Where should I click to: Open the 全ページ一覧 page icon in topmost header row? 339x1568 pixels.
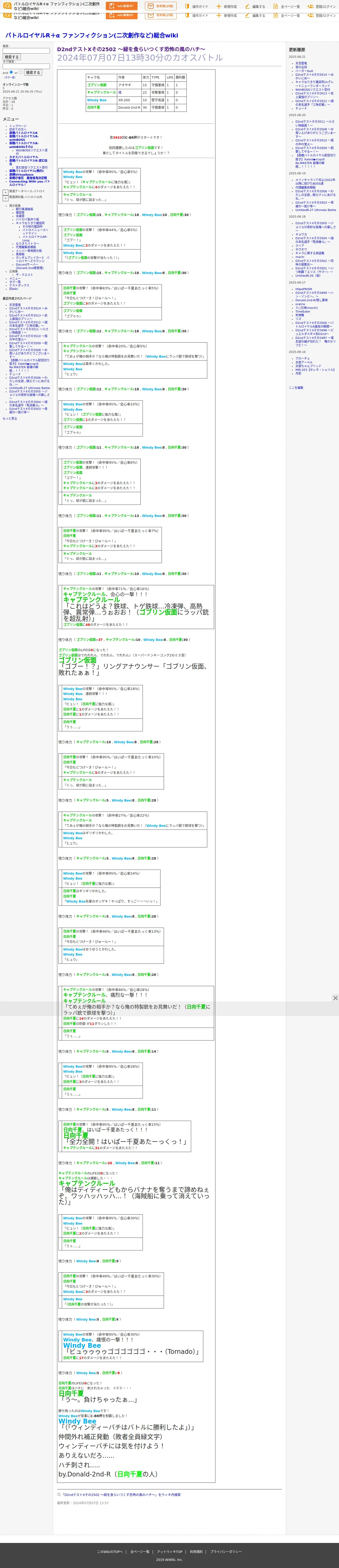click(276, 7)
